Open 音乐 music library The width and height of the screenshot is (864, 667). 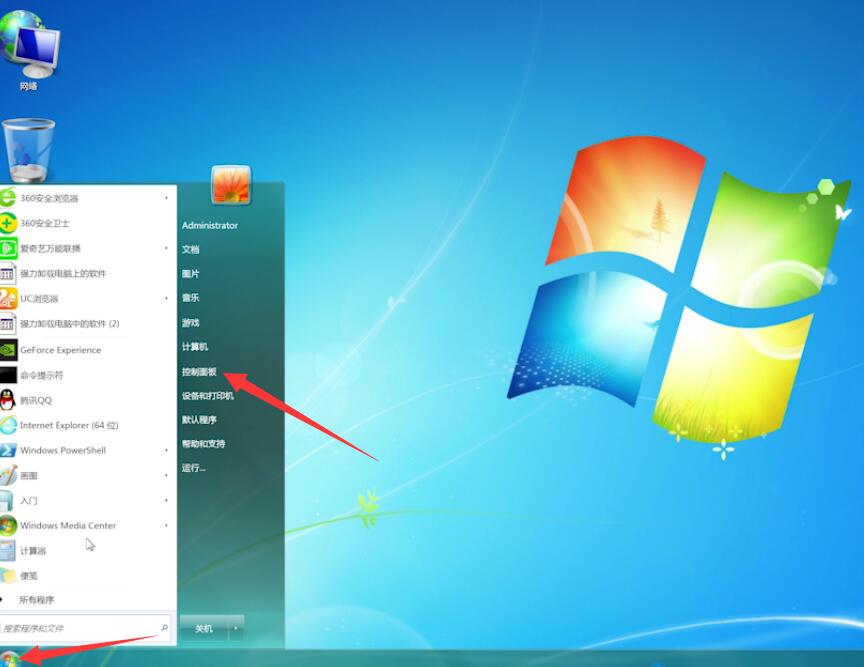191,298
